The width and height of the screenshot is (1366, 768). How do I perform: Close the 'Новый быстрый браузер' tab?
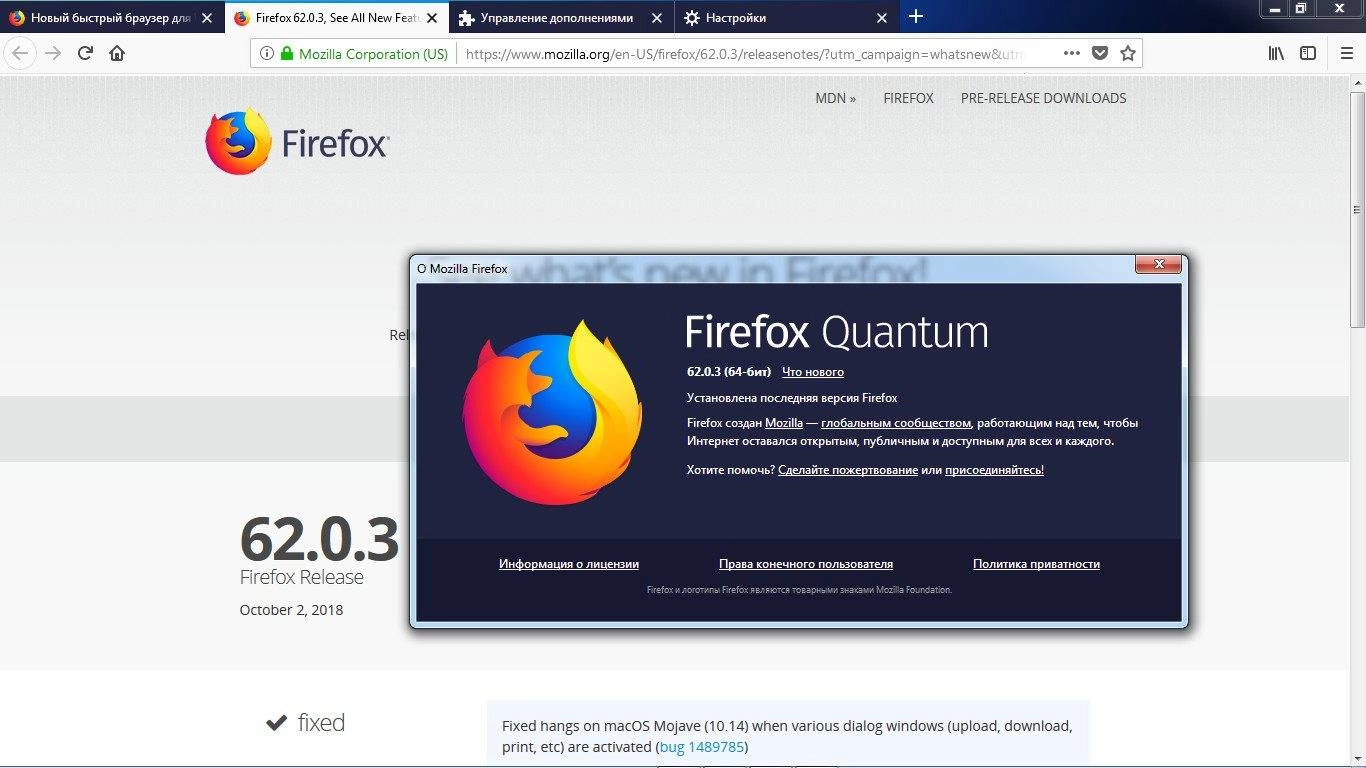point(207,18)
